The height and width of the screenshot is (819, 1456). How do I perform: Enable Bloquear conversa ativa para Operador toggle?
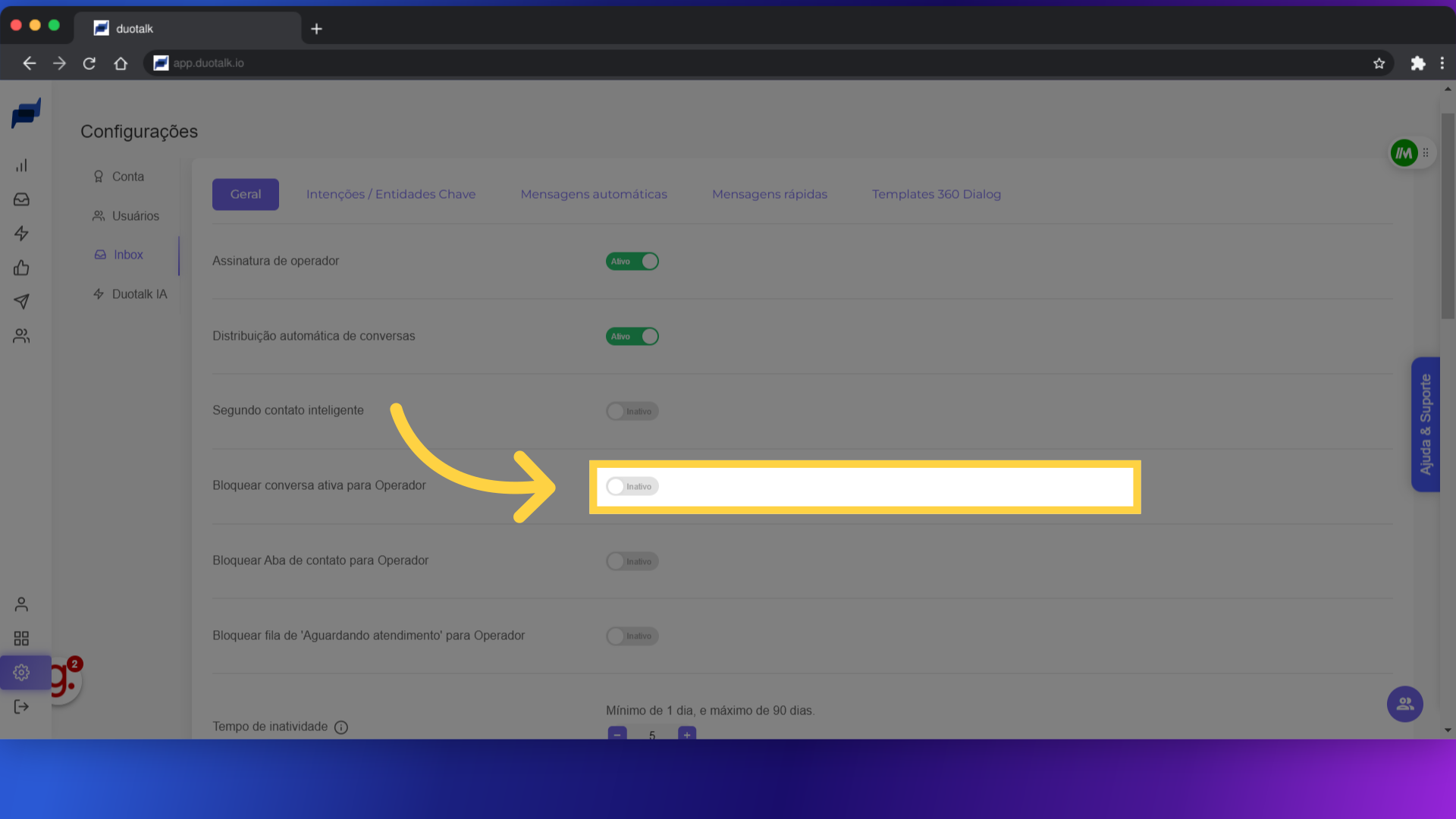(x=632, y=486)
